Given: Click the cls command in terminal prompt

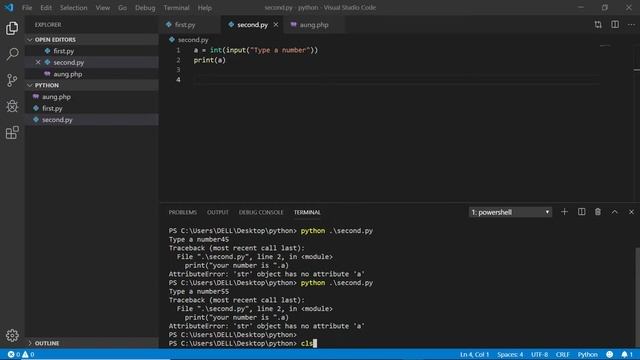Looking at the screenshot, I should pyautogui.click(x=307, y=343).
